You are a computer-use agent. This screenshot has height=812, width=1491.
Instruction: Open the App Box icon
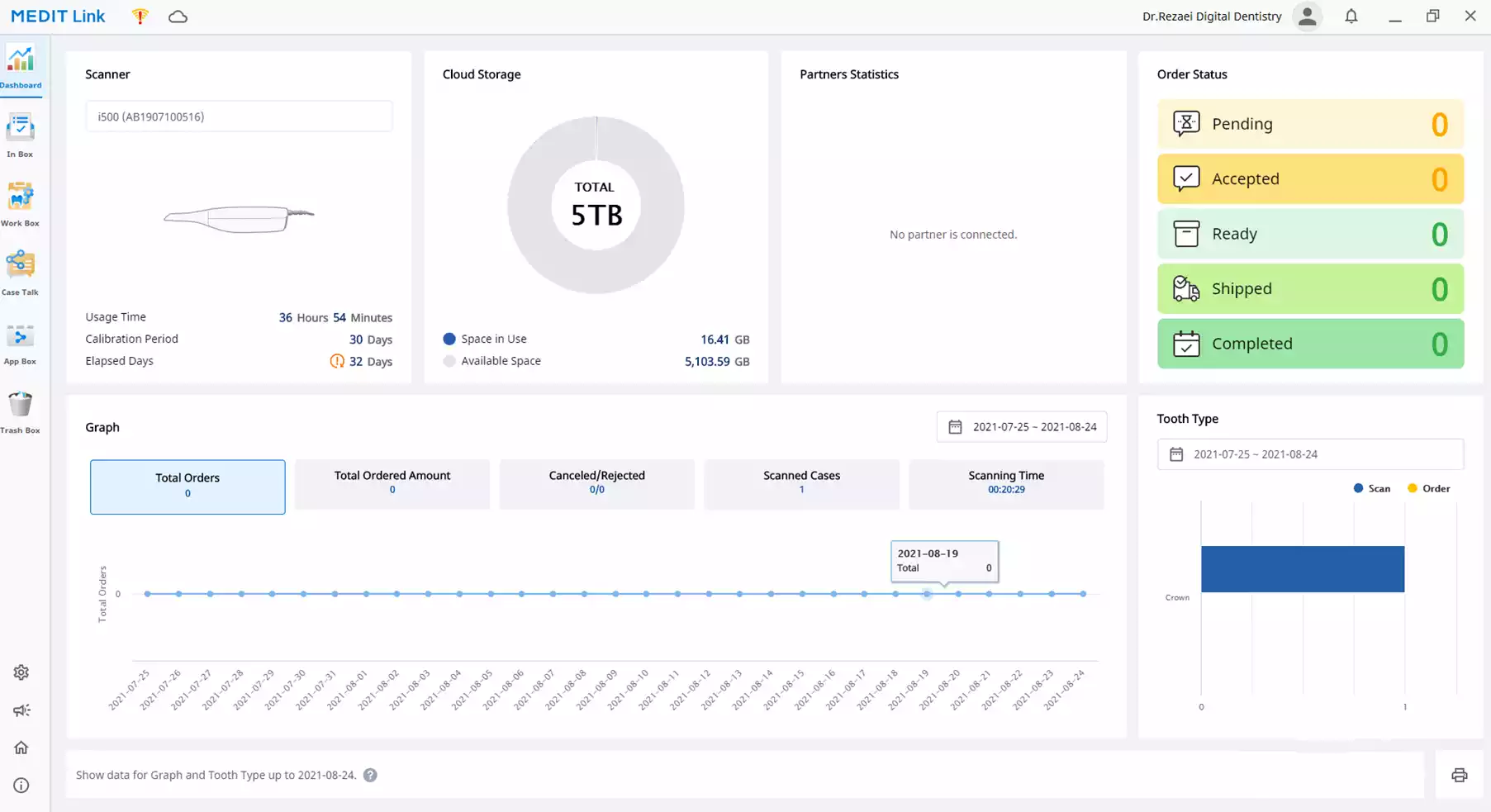[x=20, y=342]
